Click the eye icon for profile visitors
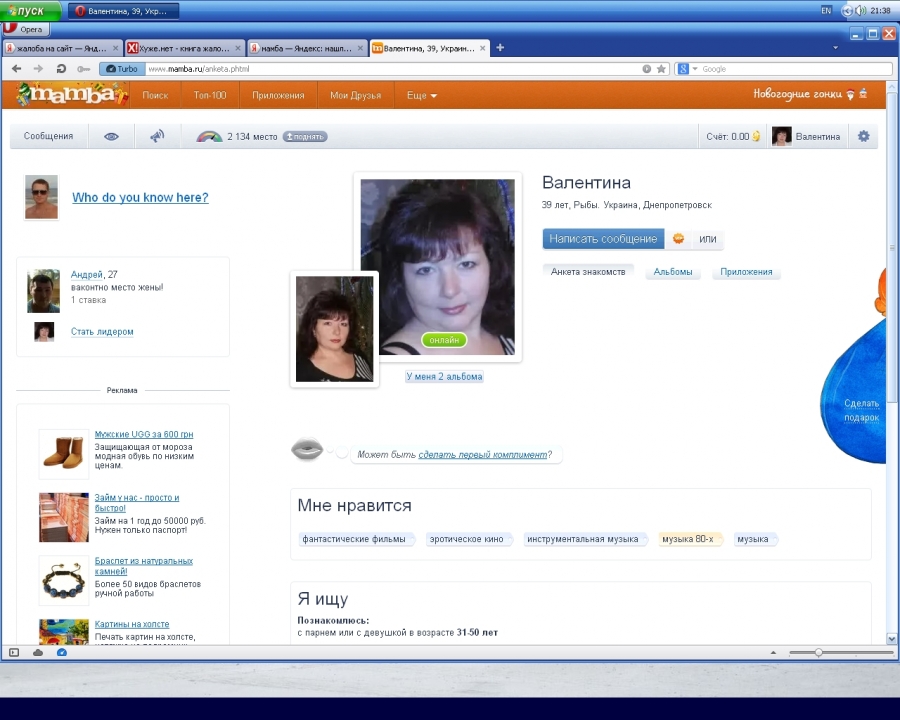900x720 pixels. 111,136
